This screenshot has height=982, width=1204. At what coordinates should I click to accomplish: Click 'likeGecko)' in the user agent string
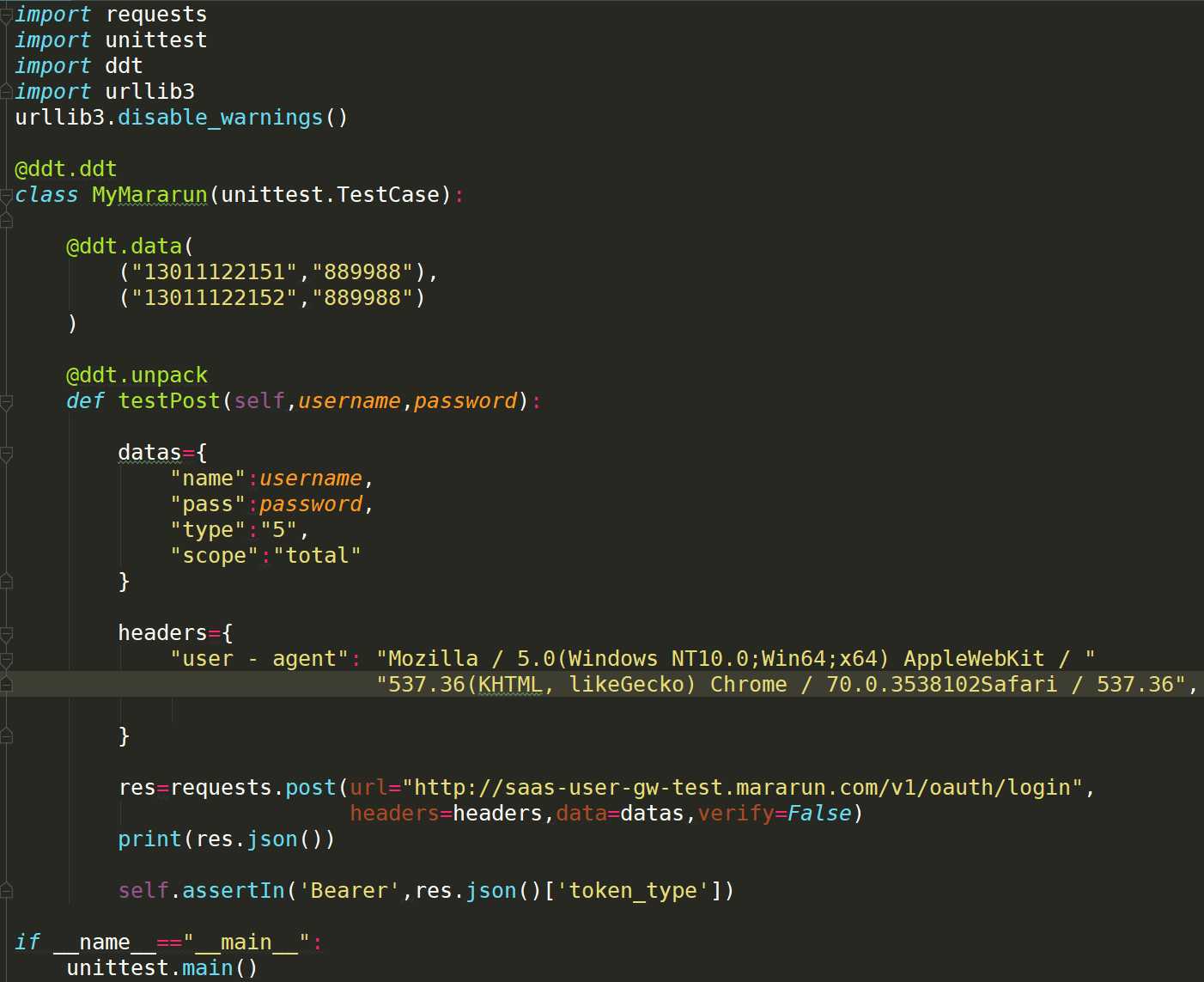click(633, 685)
